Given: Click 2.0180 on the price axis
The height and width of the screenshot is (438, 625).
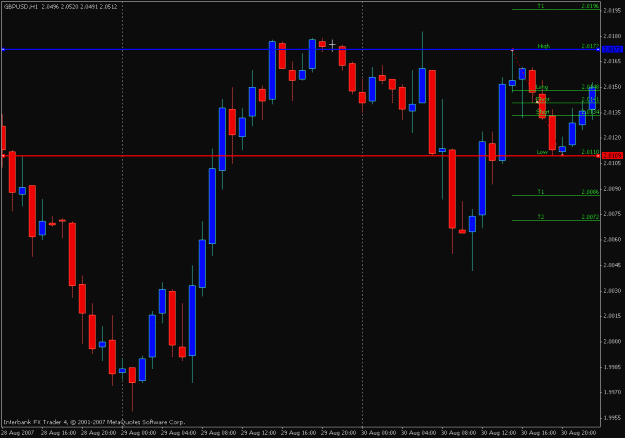Looking at the screenshot, I should [x=612, y=36].
